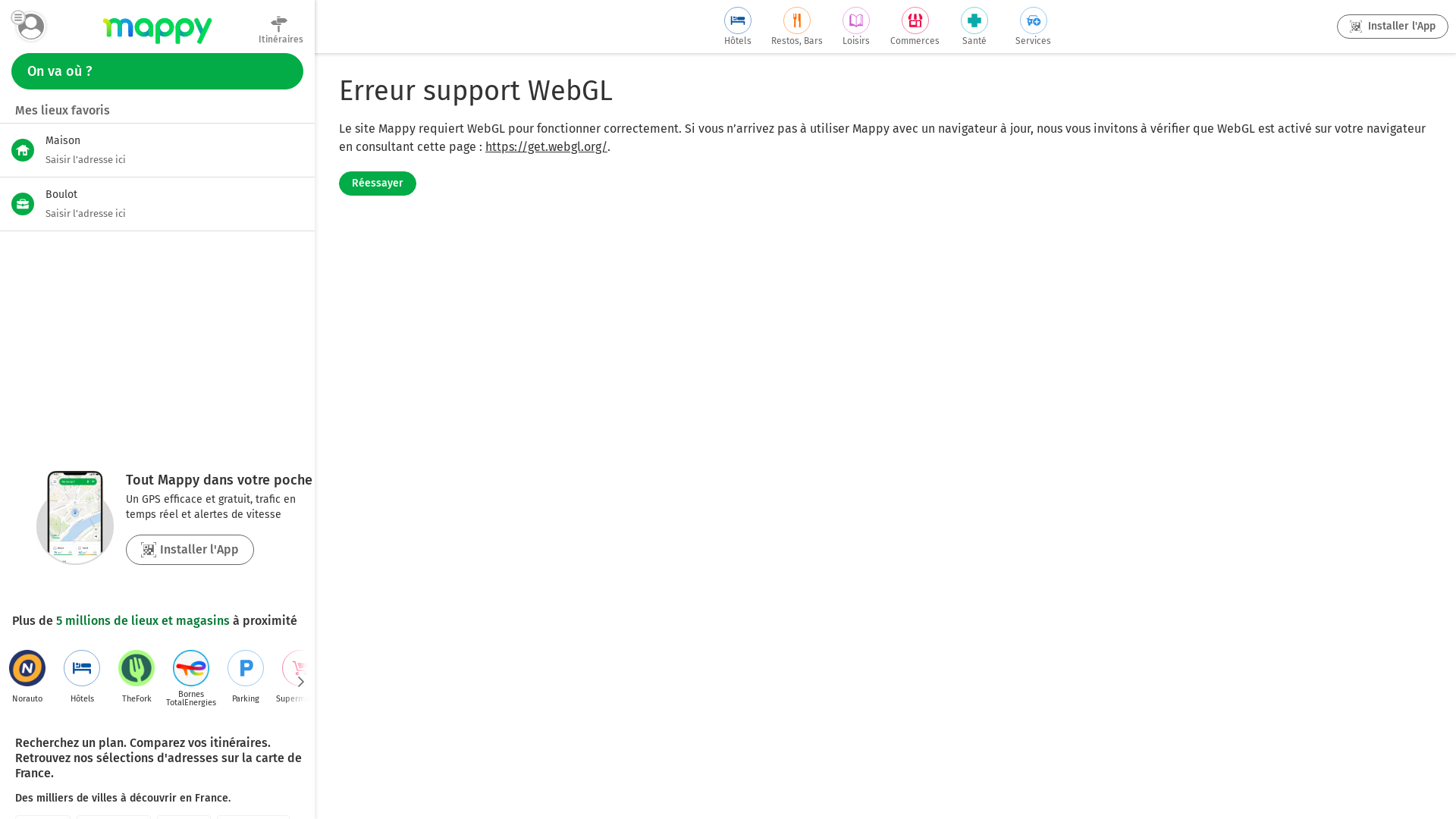
Task: Click the "On va où ?" search field
Action: pyautogui.click(x=157, y=71)
